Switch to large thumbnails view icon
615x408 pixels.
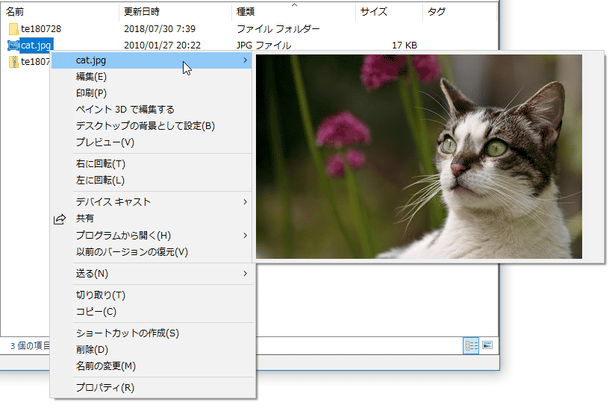(488, 345)
